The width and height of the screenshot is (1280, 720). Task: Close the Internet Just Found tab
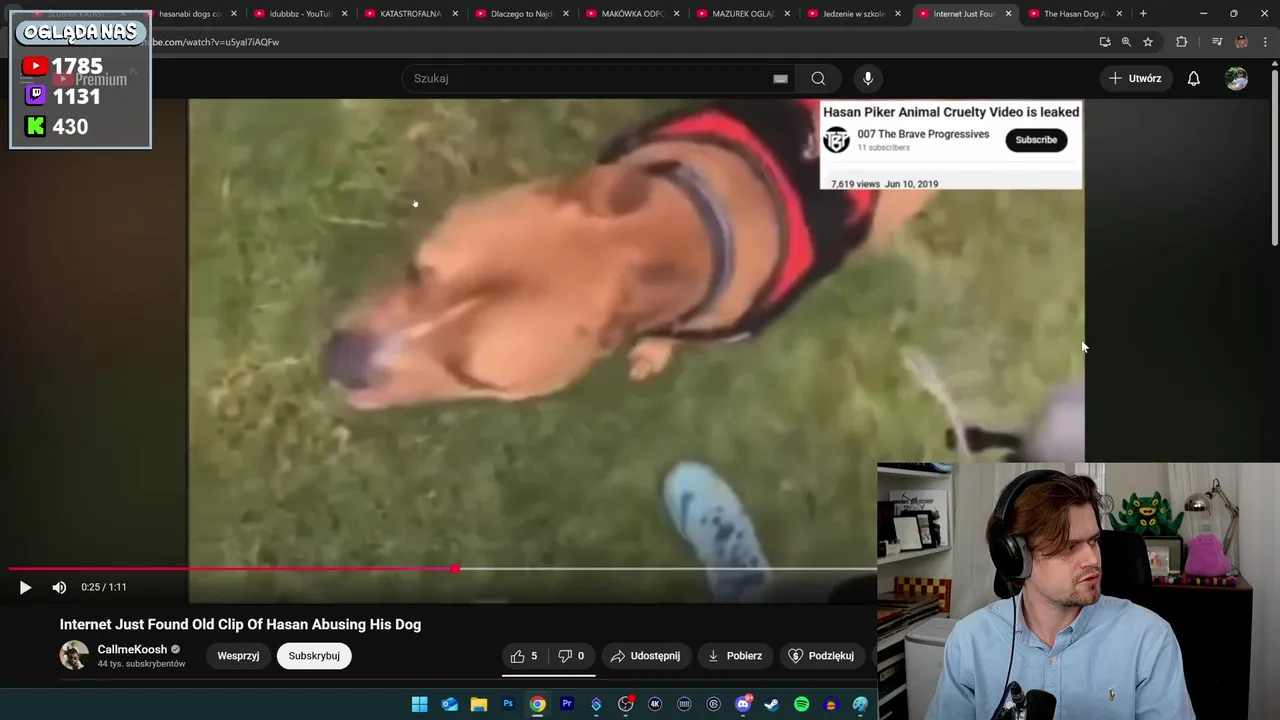1008,14
